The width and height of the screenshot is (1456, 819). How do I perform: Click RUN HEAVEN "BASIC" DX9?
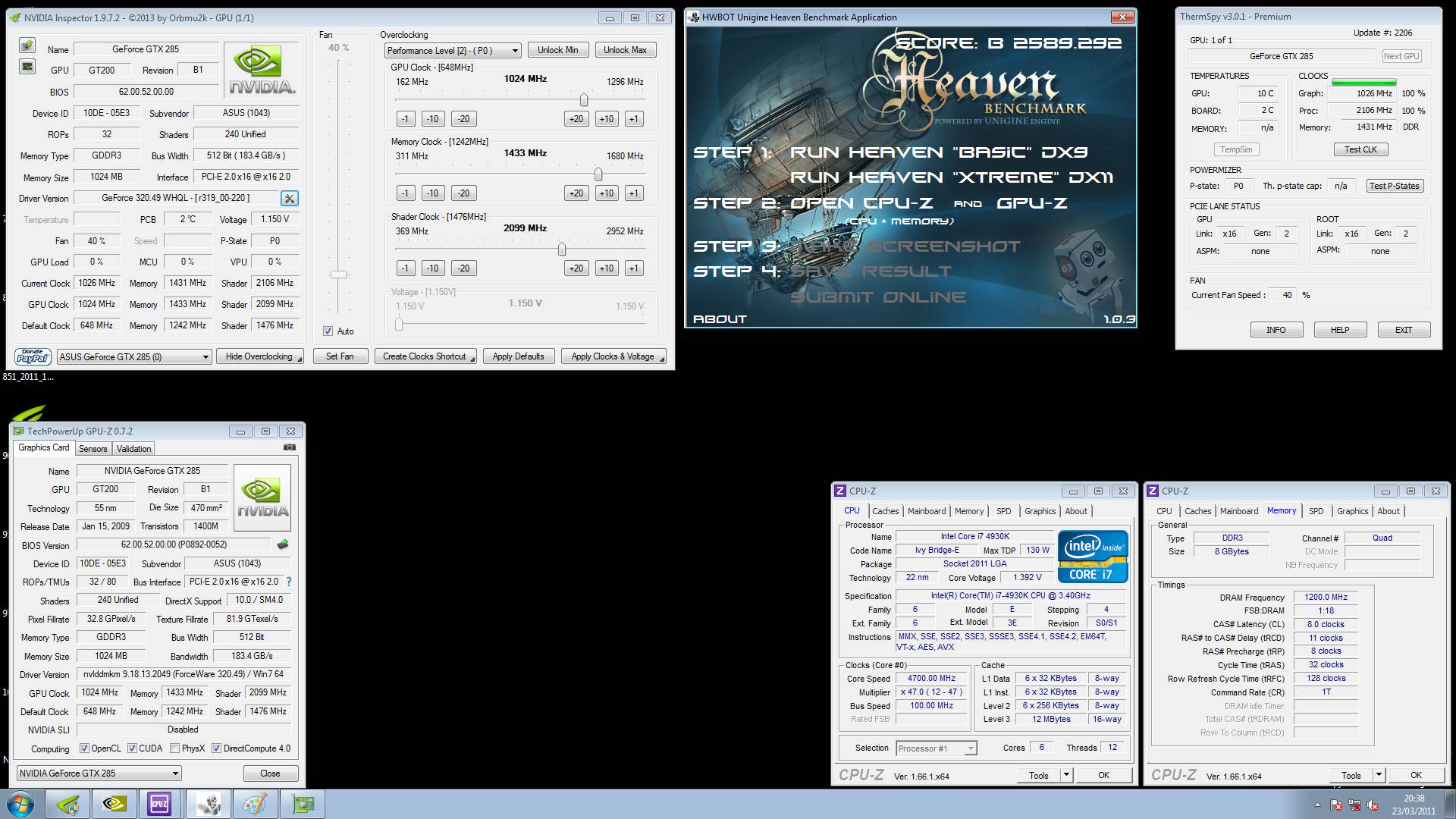(940, 152)
